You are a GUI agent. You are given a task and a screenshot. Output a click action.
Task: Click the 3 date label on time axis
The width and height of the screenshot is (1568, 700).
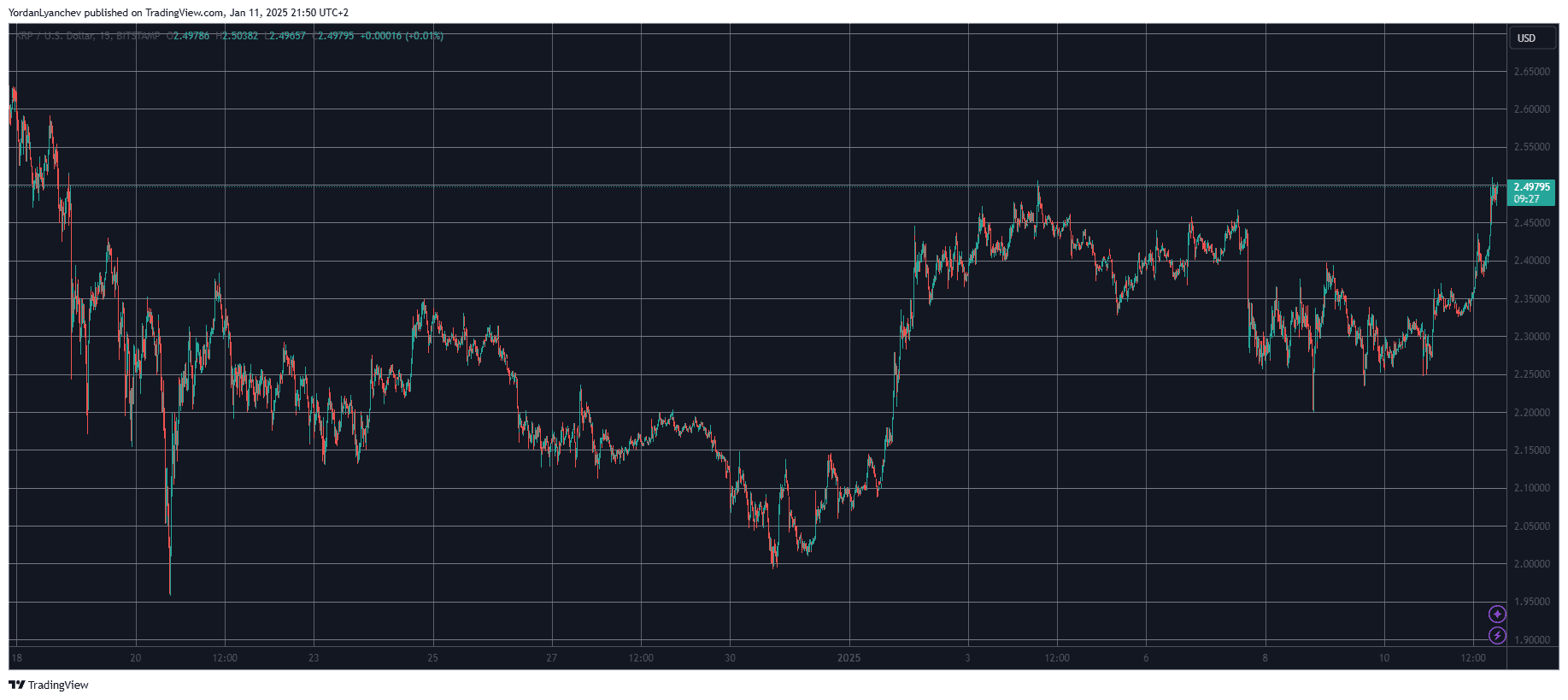pos(968,658)
